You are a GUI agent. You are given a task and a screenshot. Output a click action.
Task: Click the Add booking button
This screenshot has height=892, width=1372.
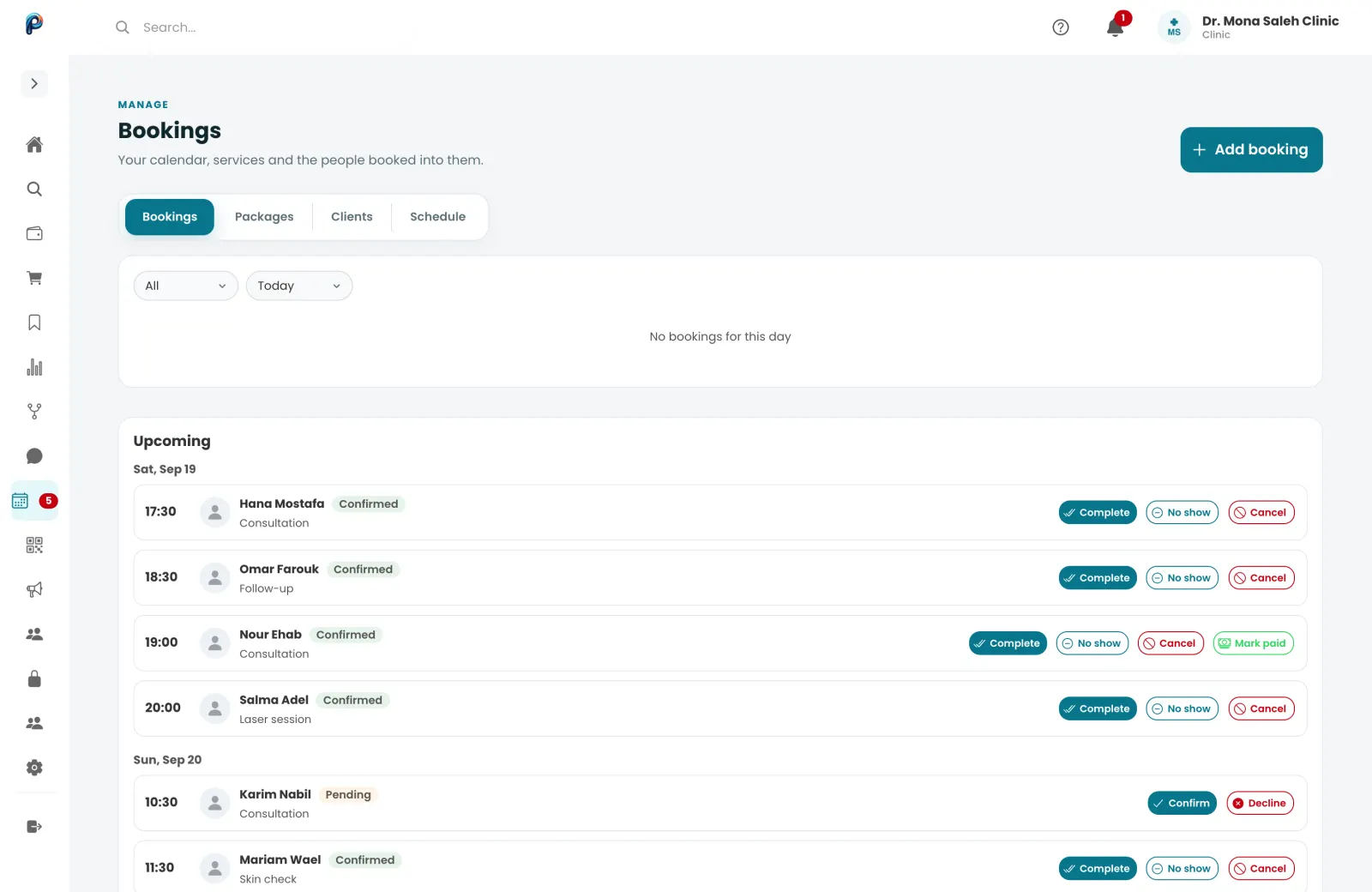1251,150
